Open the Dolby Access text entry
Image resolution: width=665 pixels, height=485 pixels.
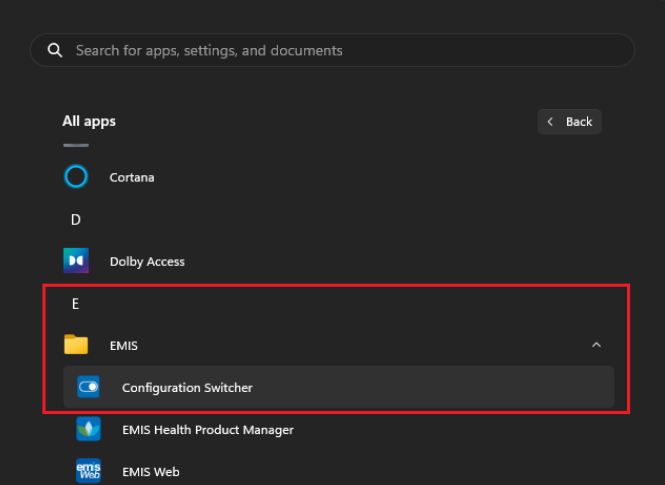pyautogui.click(x=147, y=261)
